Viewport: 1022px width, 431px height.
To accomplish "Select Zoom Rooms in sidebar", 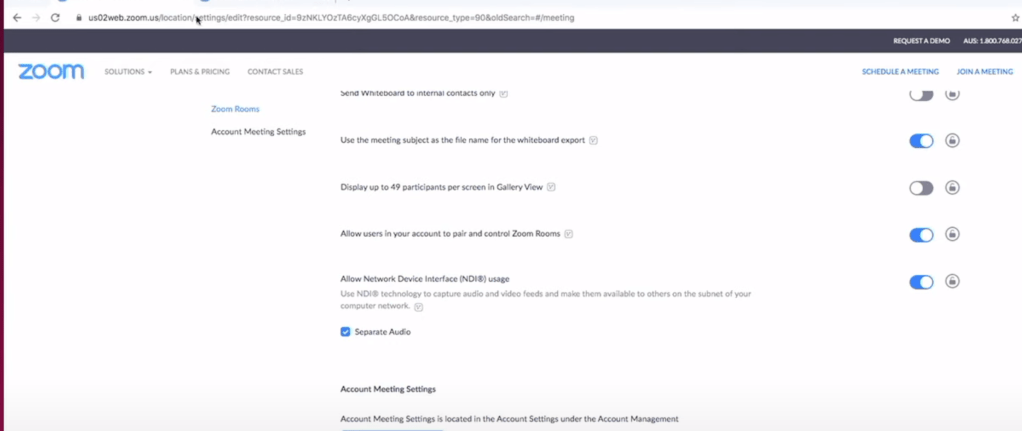I will point(235,109).
